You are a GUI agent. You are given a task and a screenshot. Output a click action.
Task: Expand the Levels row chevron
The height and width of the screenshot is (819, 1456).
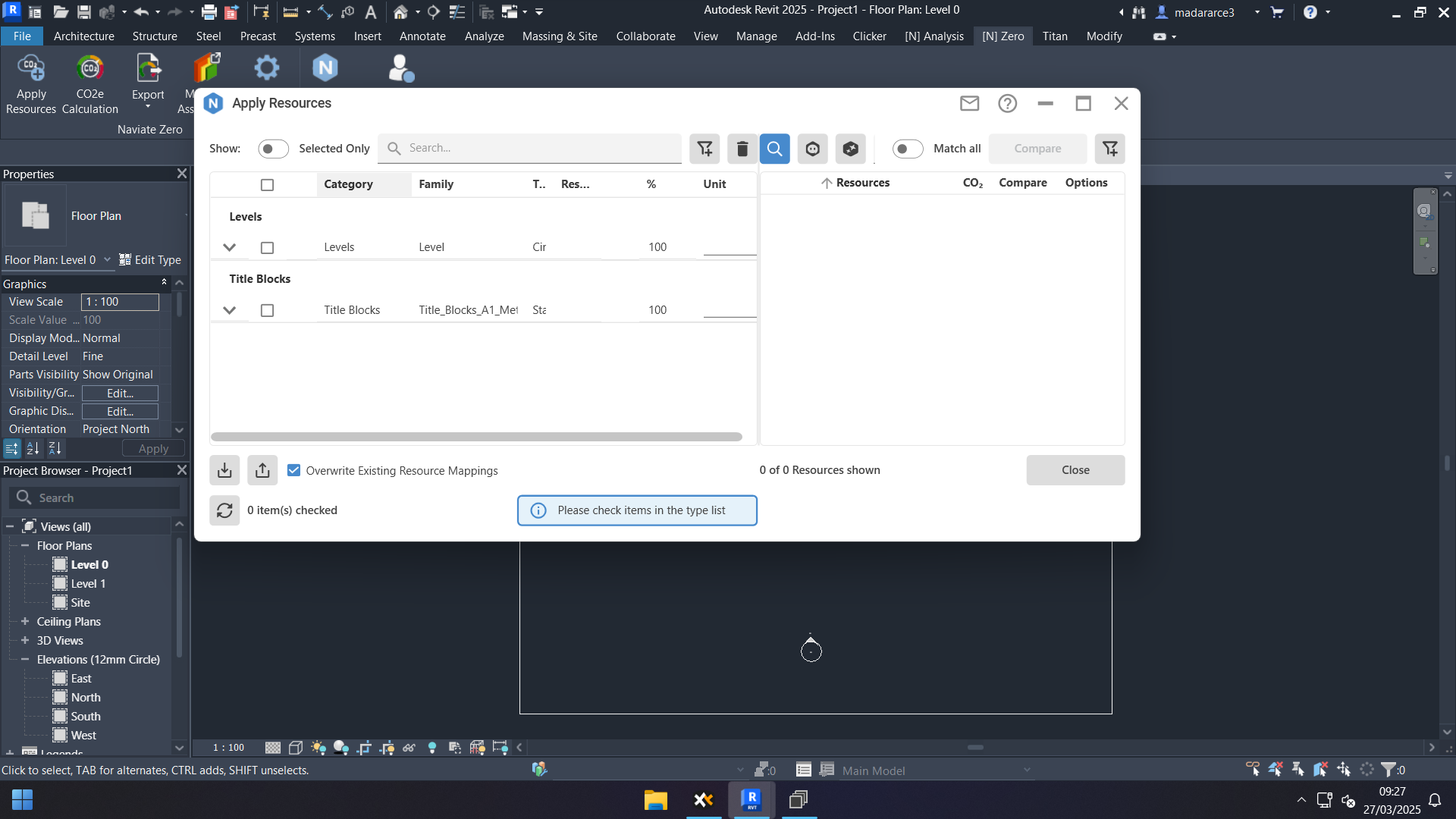click(230, 247)
